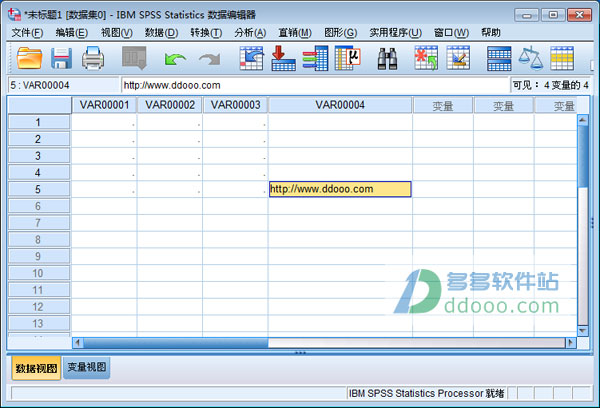This screenshot has height=408, width=600.
Task: Click Select cases grid icon
Action: pyautogui.click(x=562, y=58)
